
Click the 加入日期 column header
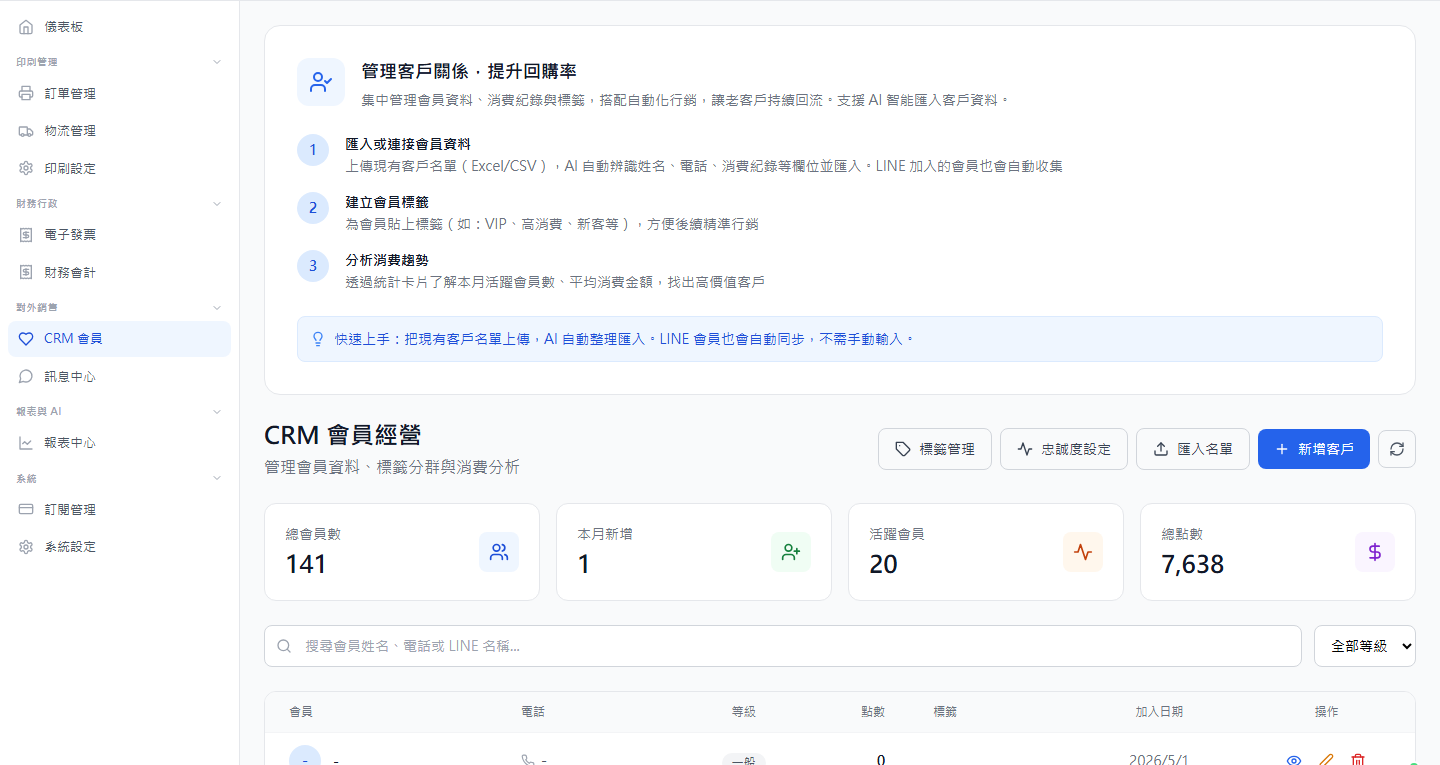1159,712
